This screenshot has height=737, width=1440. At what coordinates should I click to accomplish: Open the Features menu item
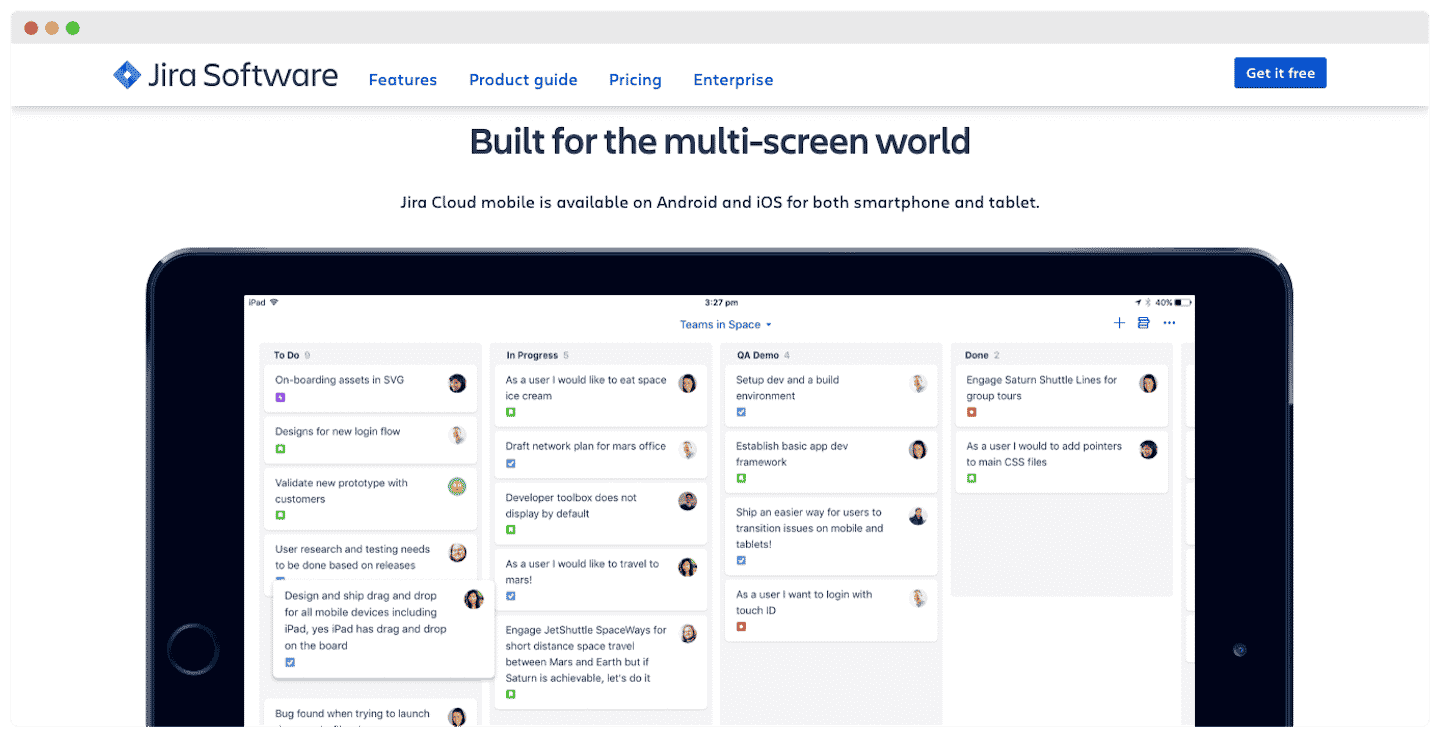pyautogui.click(x=403, y=80)
